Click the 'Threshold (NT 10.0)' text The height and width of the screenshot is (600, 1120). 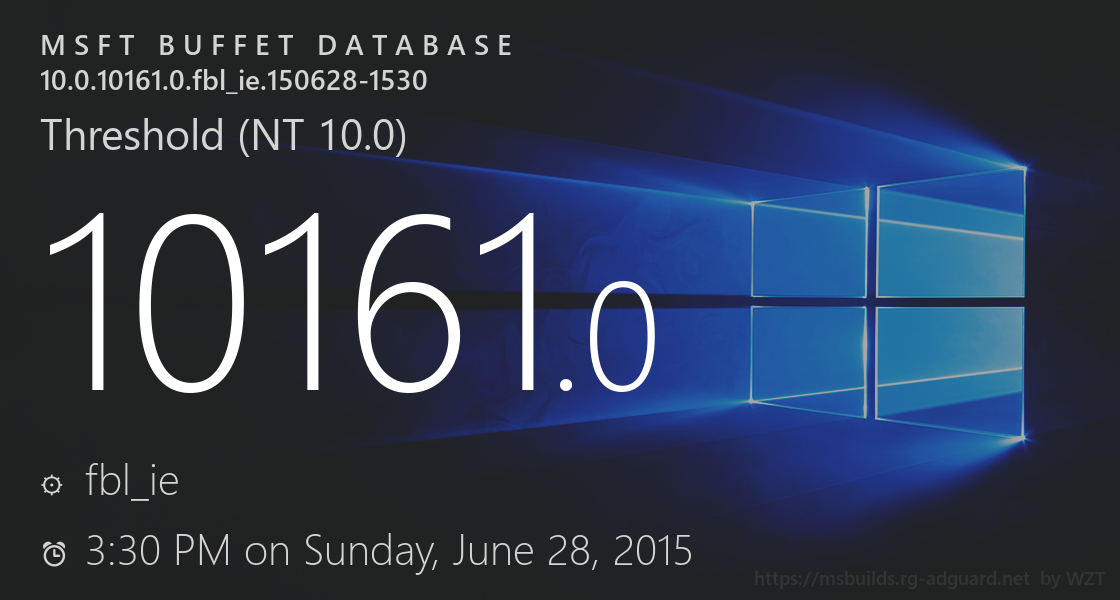click(224, 135)
